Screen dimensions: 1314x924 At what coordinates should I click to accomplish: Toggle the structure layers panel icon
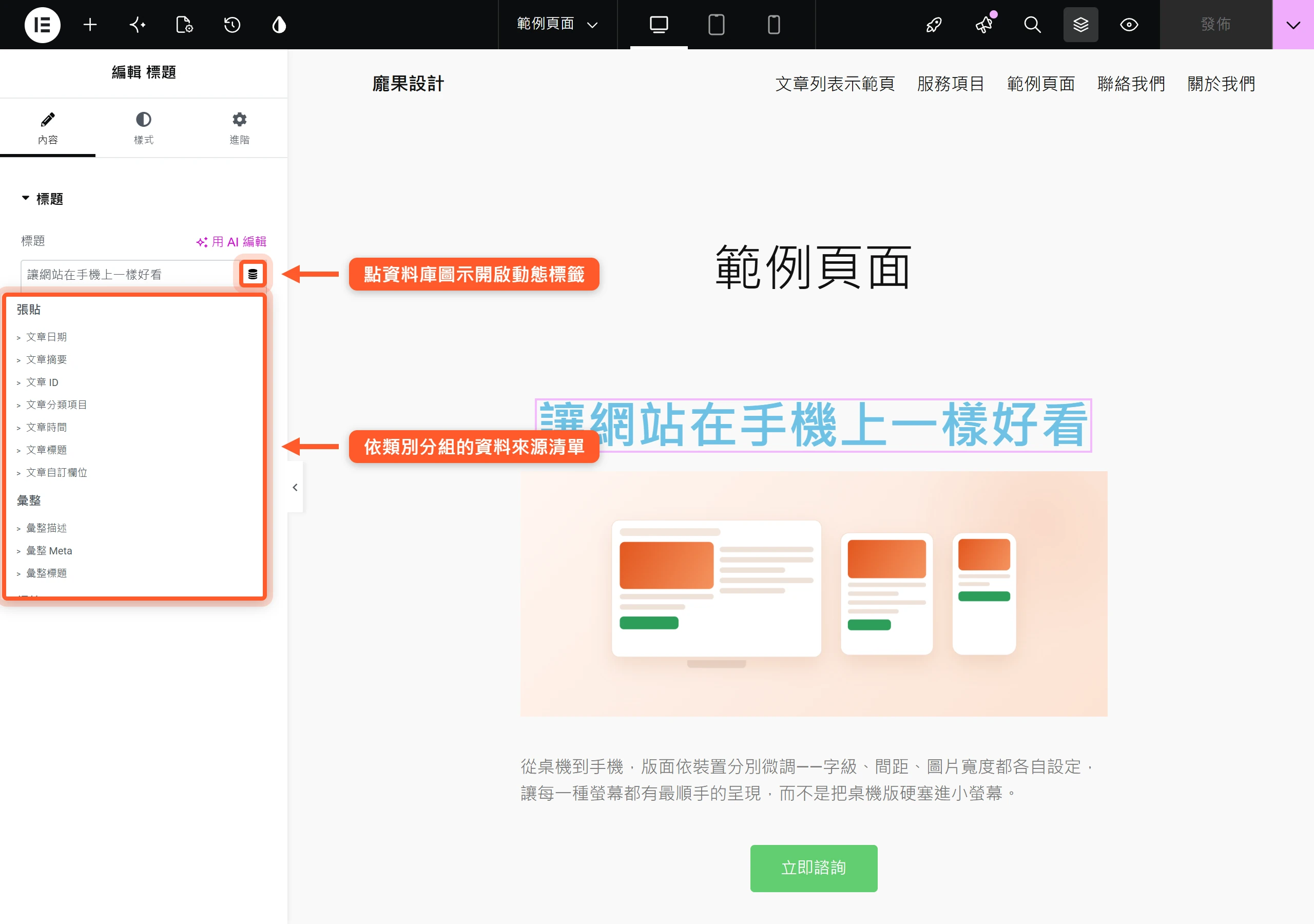1080,25
